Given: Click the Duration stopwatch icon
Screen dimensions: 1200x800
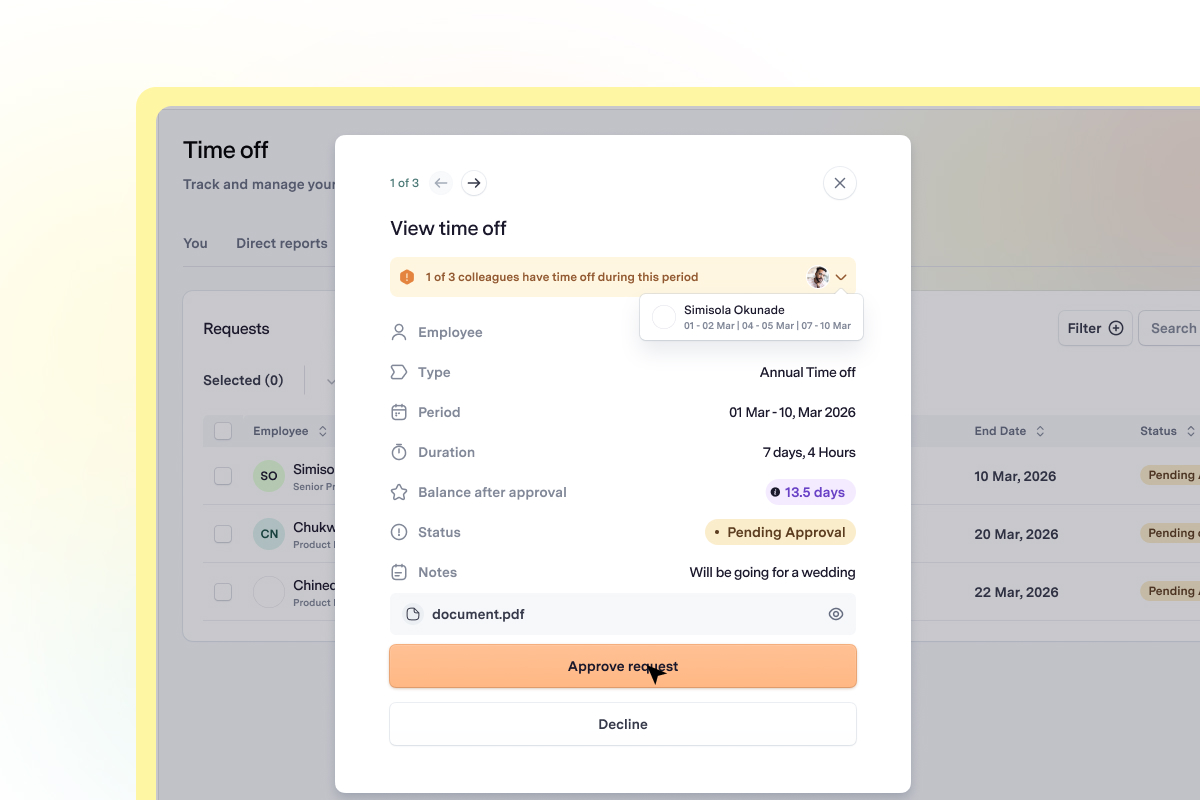Looking at the screenshot, I should point(399,452).
